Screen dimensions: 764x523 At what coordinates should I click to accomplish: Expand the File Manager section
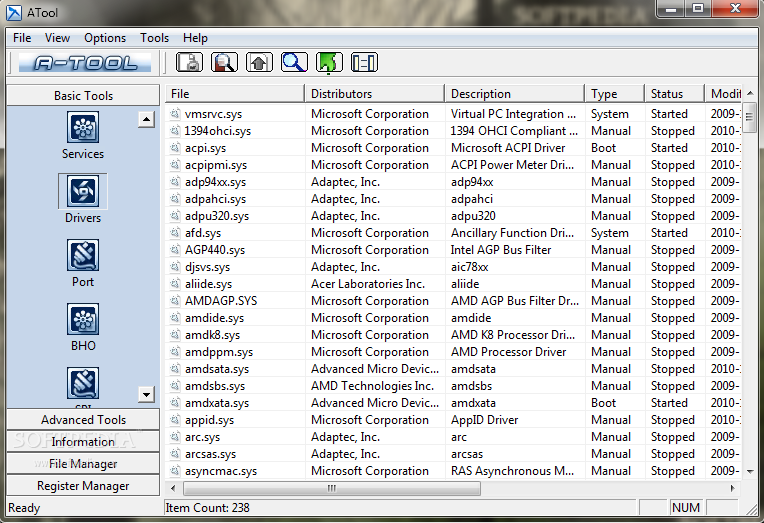[83, 464]
